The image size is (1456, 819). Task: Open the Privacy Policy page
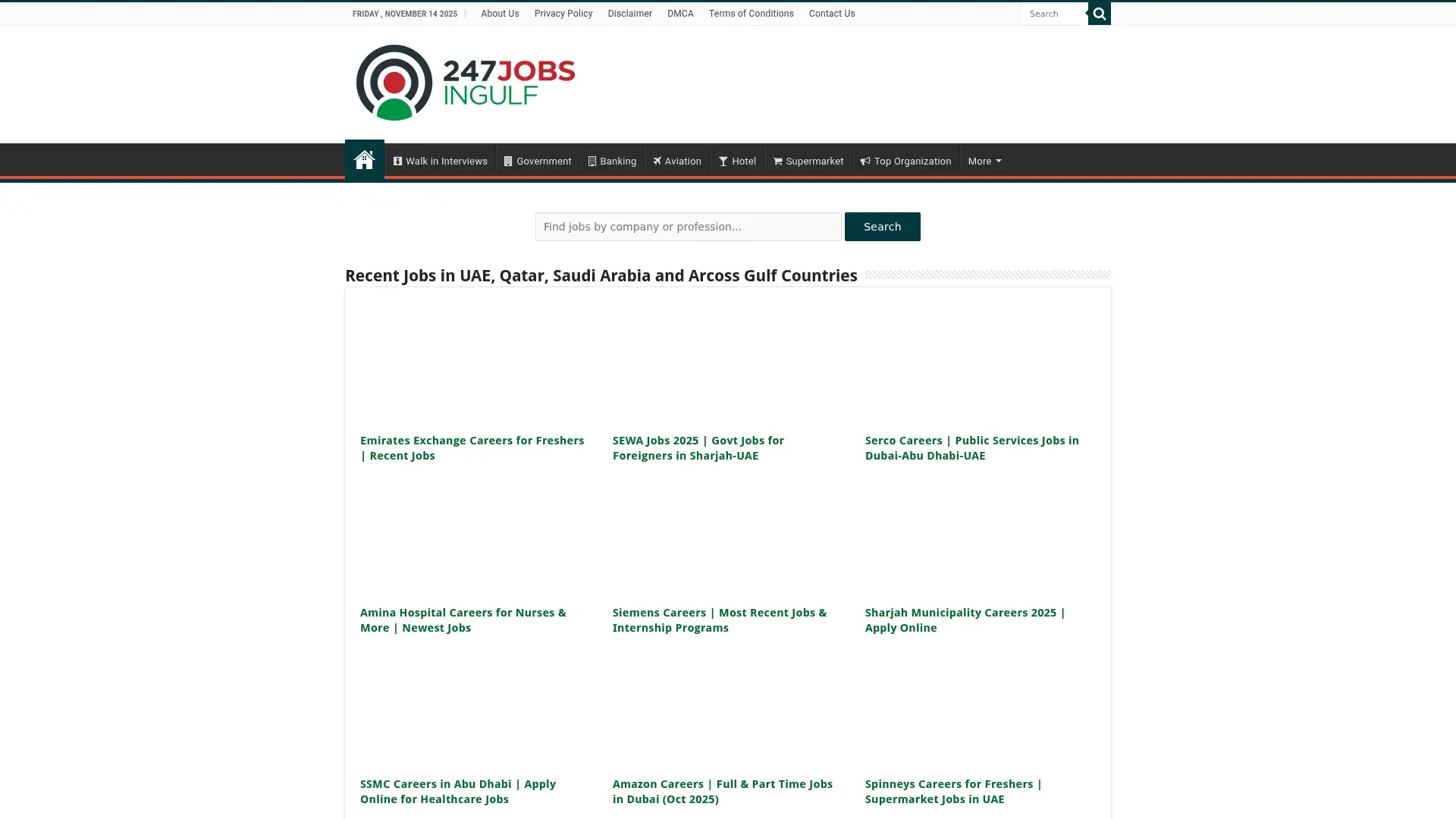click(x=563, y=13)
